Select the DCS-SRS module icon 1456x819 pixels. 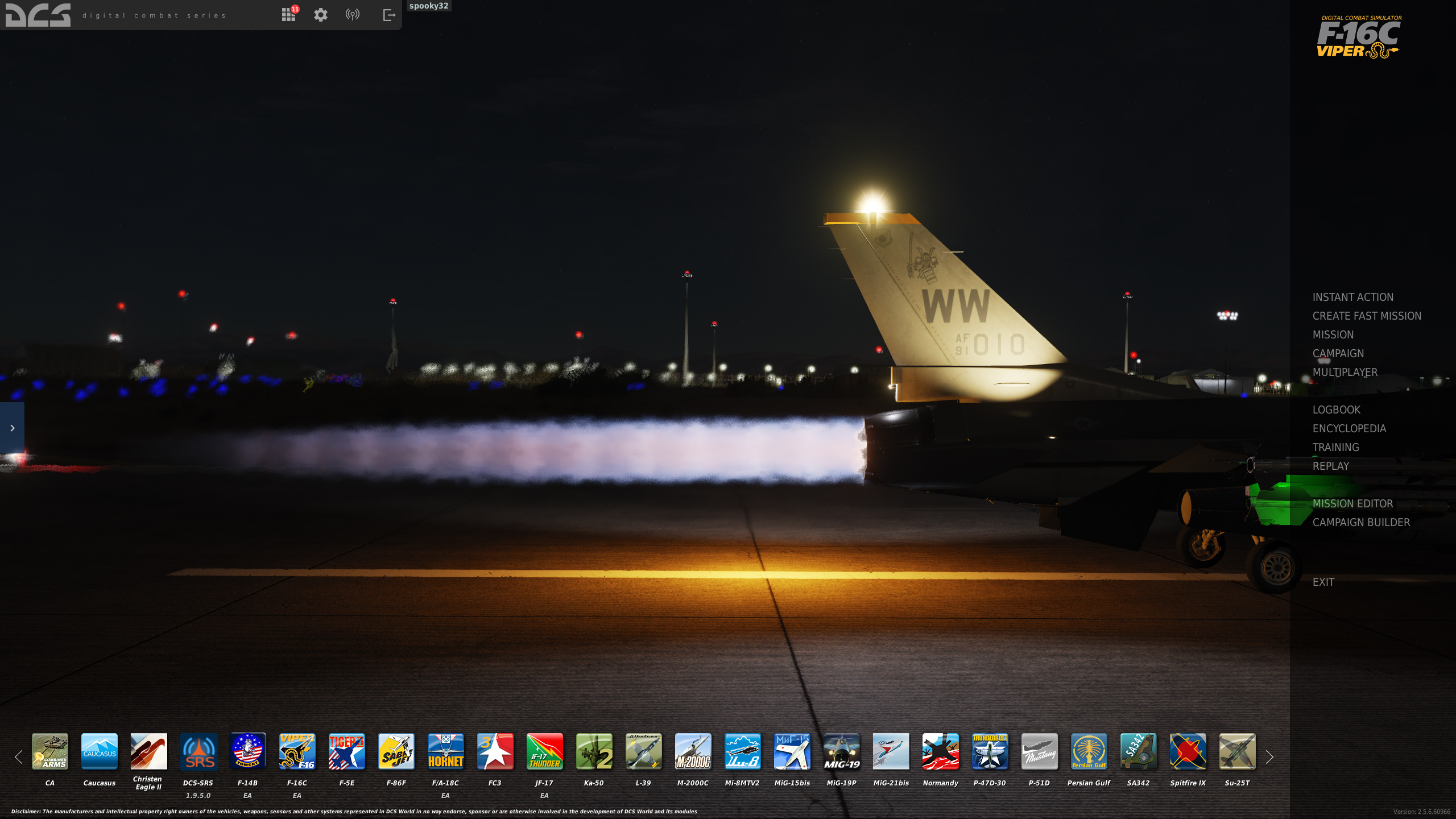point(198,751)
